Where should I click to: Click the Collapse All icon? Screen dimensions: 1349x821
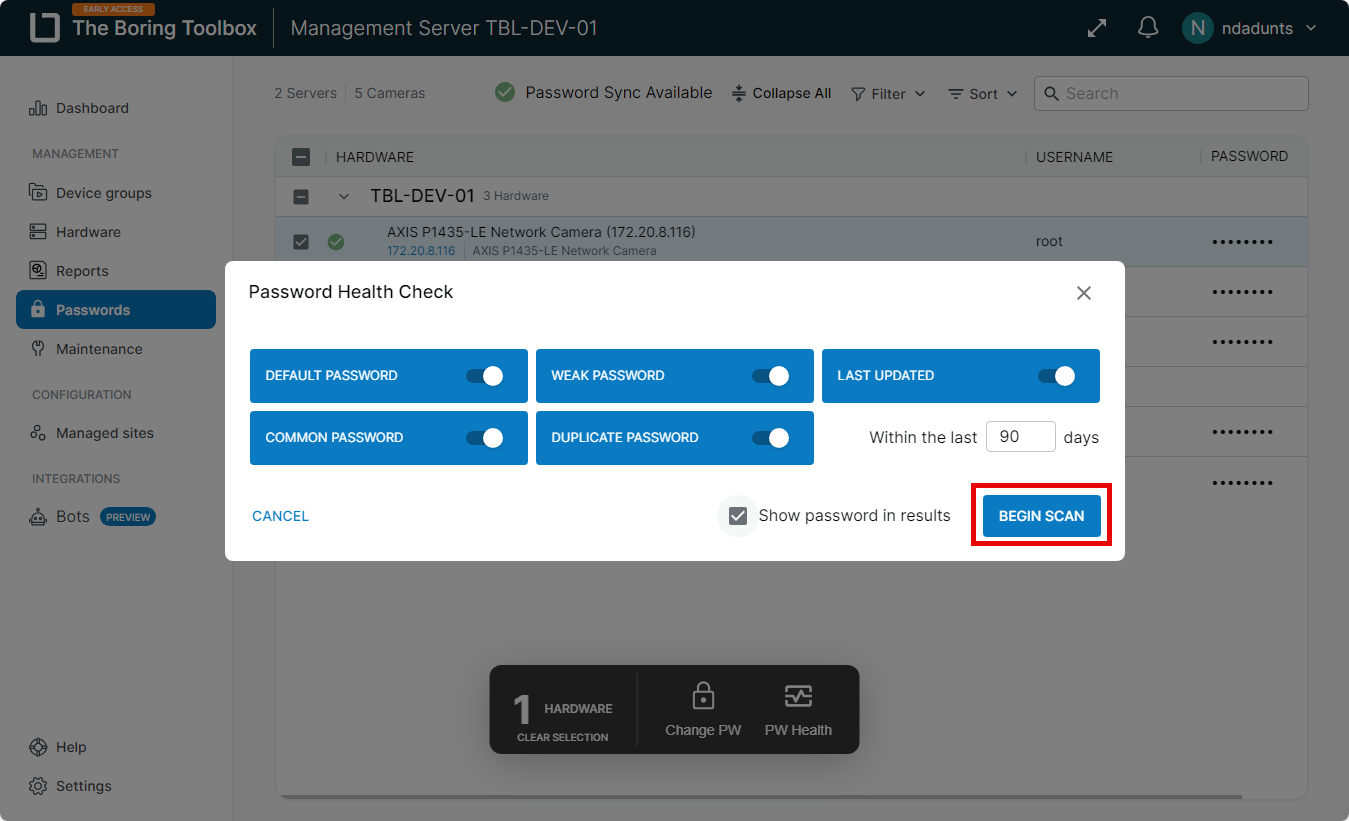[739, 93]
